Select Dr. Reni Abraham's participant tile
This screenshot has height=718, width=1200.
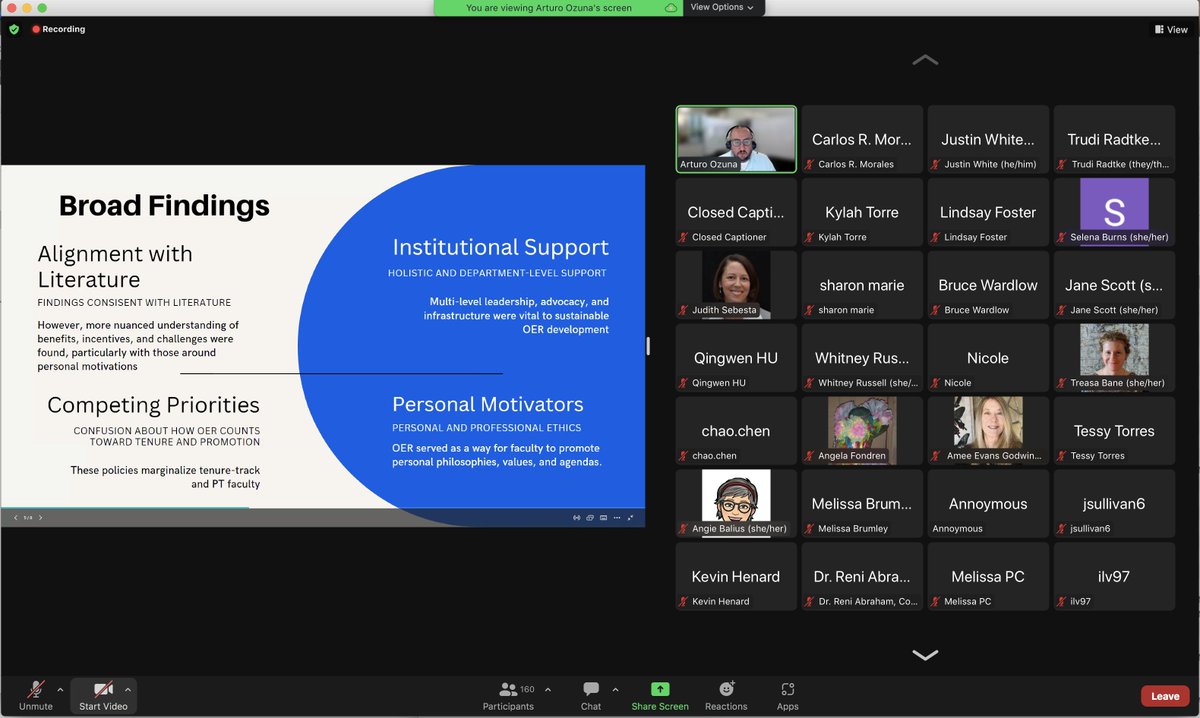862,577
